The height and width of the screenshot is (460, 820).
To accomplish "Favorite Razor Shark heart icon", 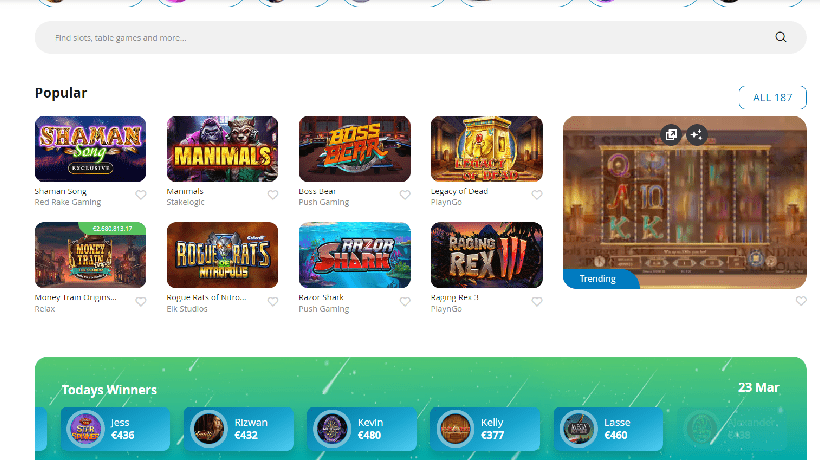I will tap(405, 302).
